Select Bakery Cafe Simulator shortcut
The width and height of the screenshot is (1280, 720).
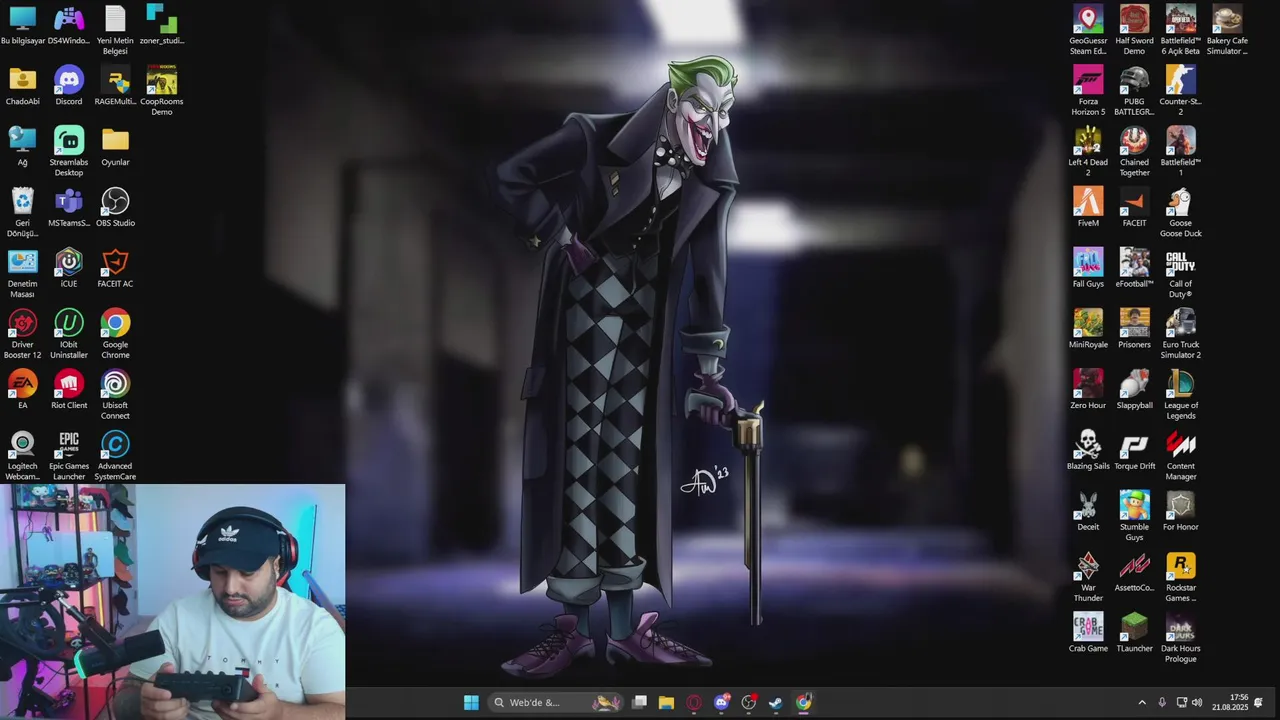tap(1227, 30)
